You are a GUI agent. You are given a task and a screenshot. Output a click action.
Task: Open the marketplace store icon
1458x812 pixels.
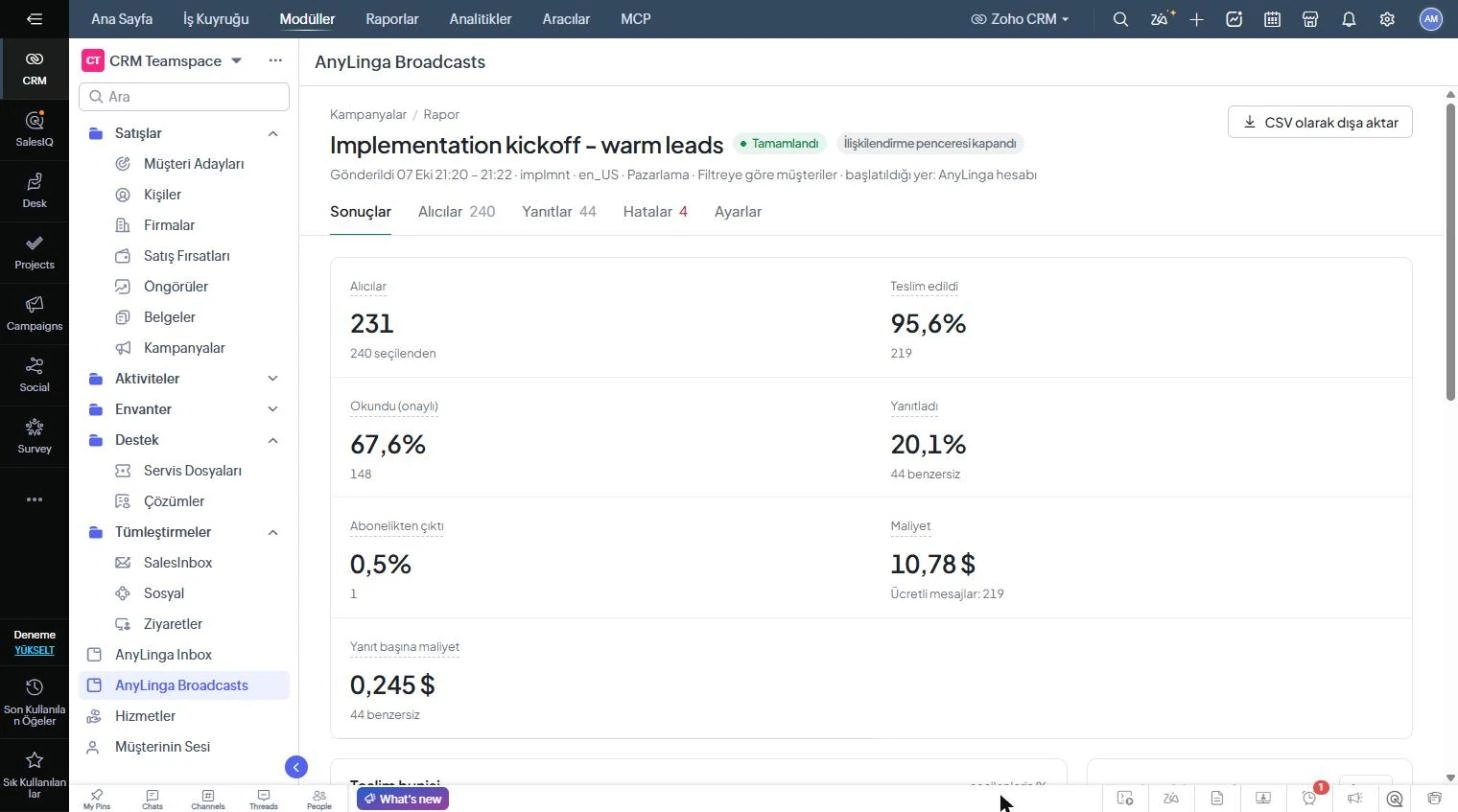coord(1310,19)
